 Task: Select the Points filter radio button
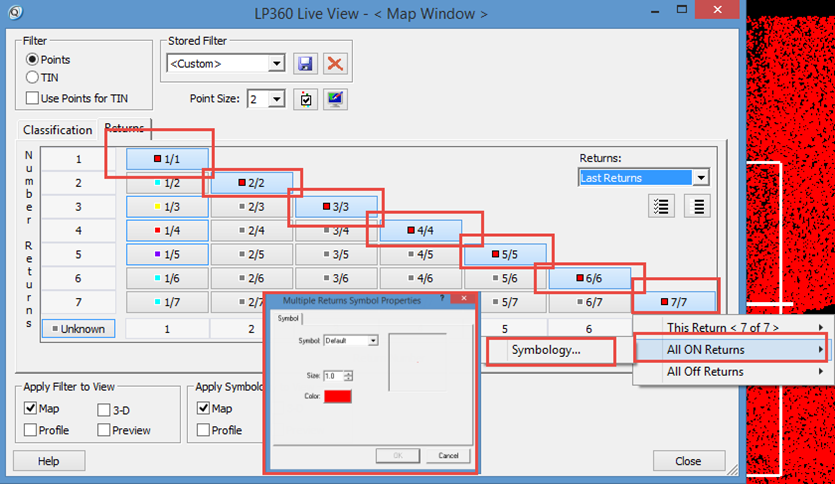32,60
